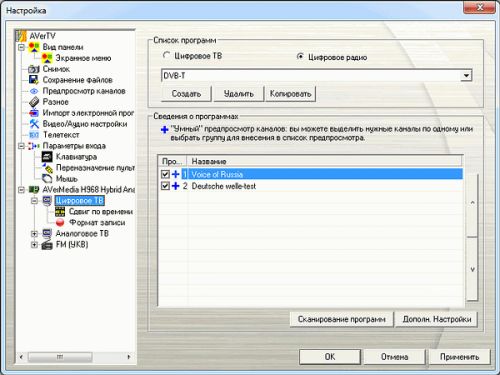Select Разное in the settings tree
Viewport: 500px width, 375px height.
pos(55,102)
